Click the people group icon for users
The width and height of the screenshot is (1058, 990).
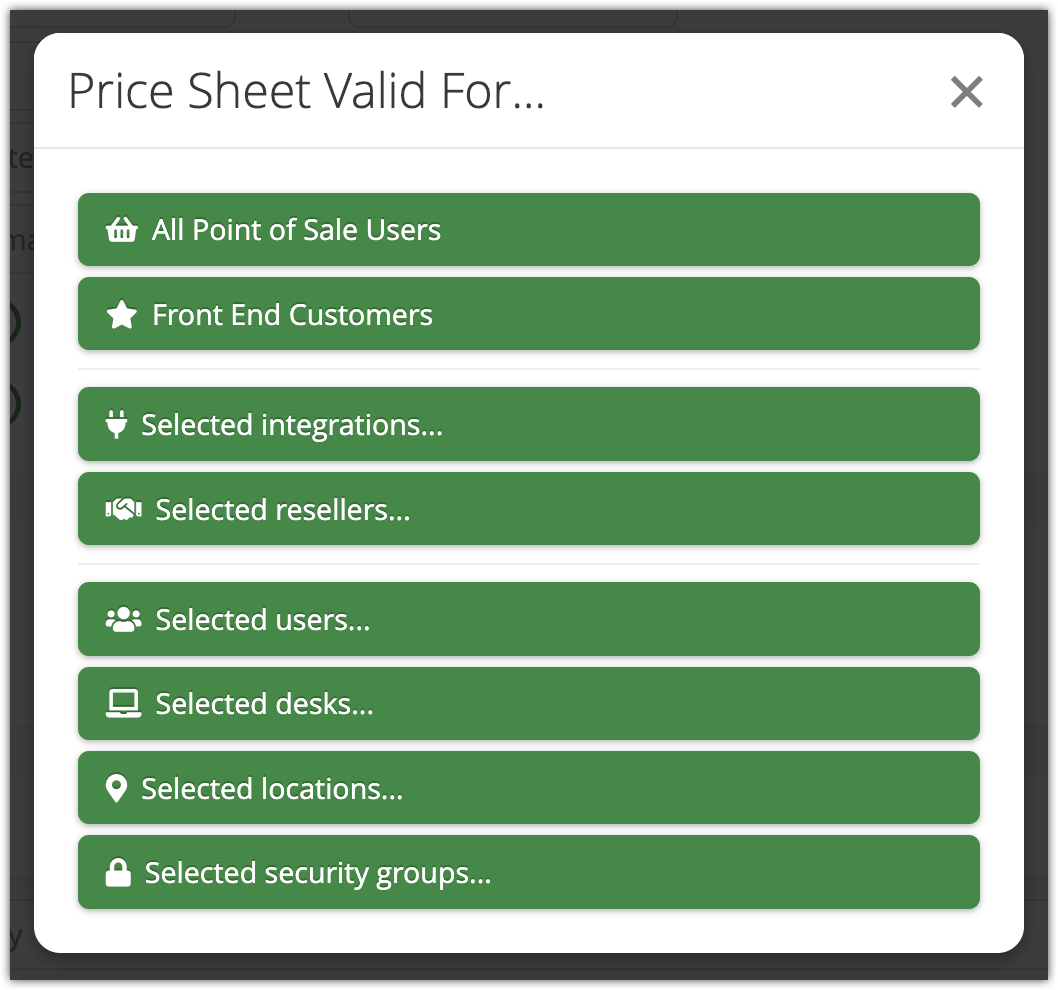coord(123,620)
